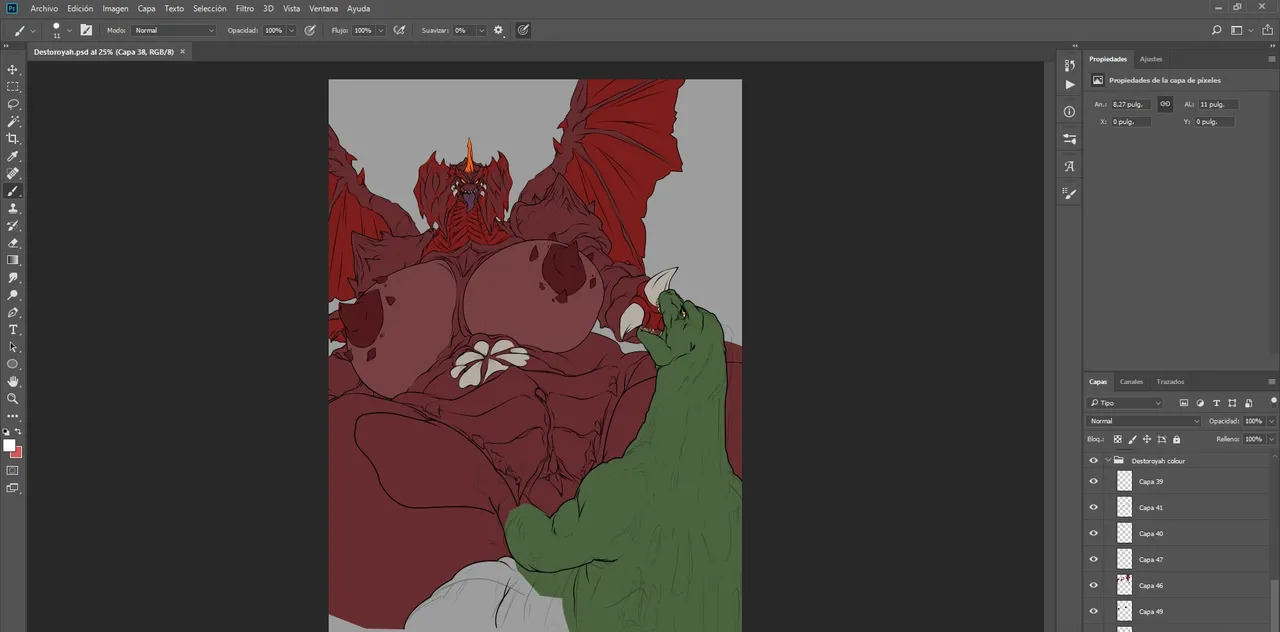Screen dimensions: 1280x632
Task: Select the Ellipse shape tool
Action: (13, 364)
